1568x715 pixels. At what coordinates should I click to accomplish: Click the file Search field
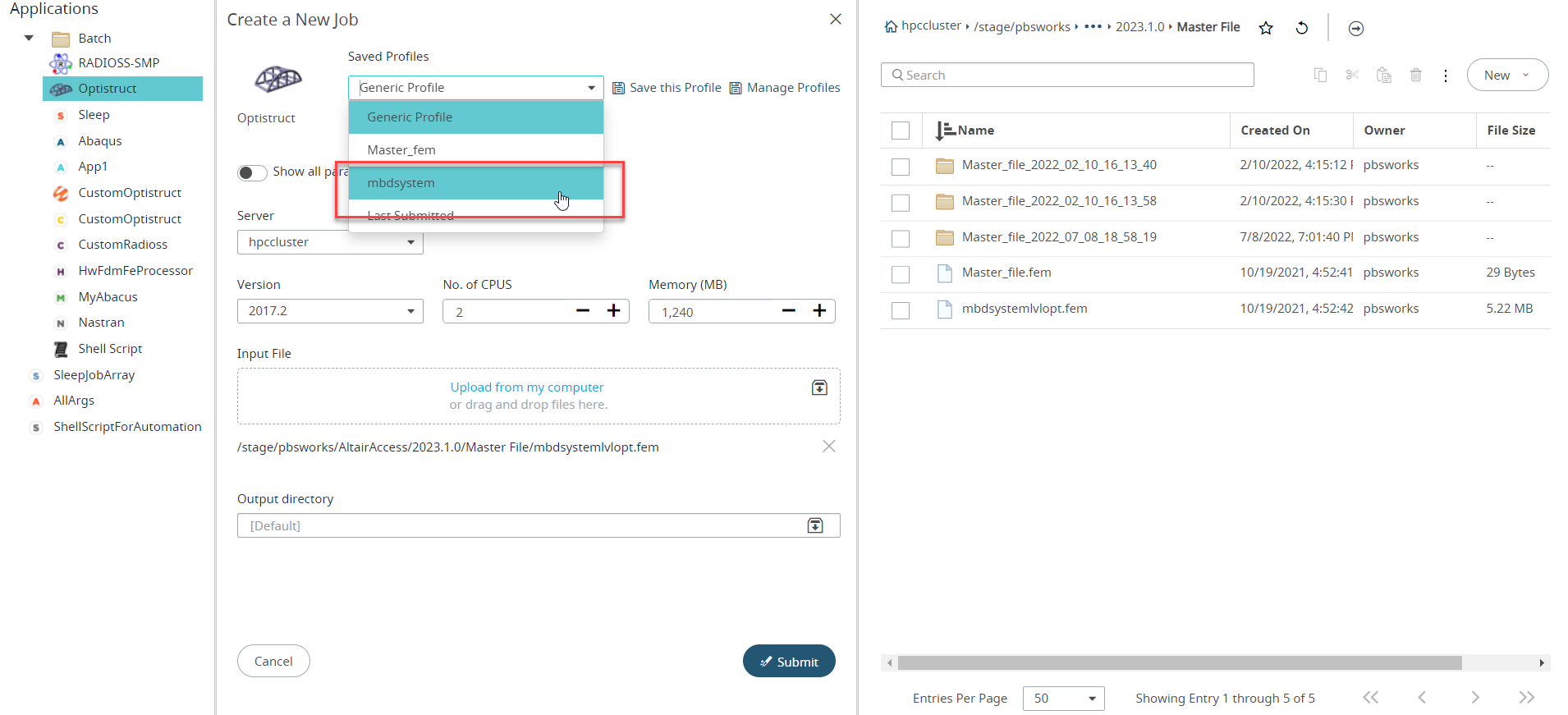[1067, 75]
